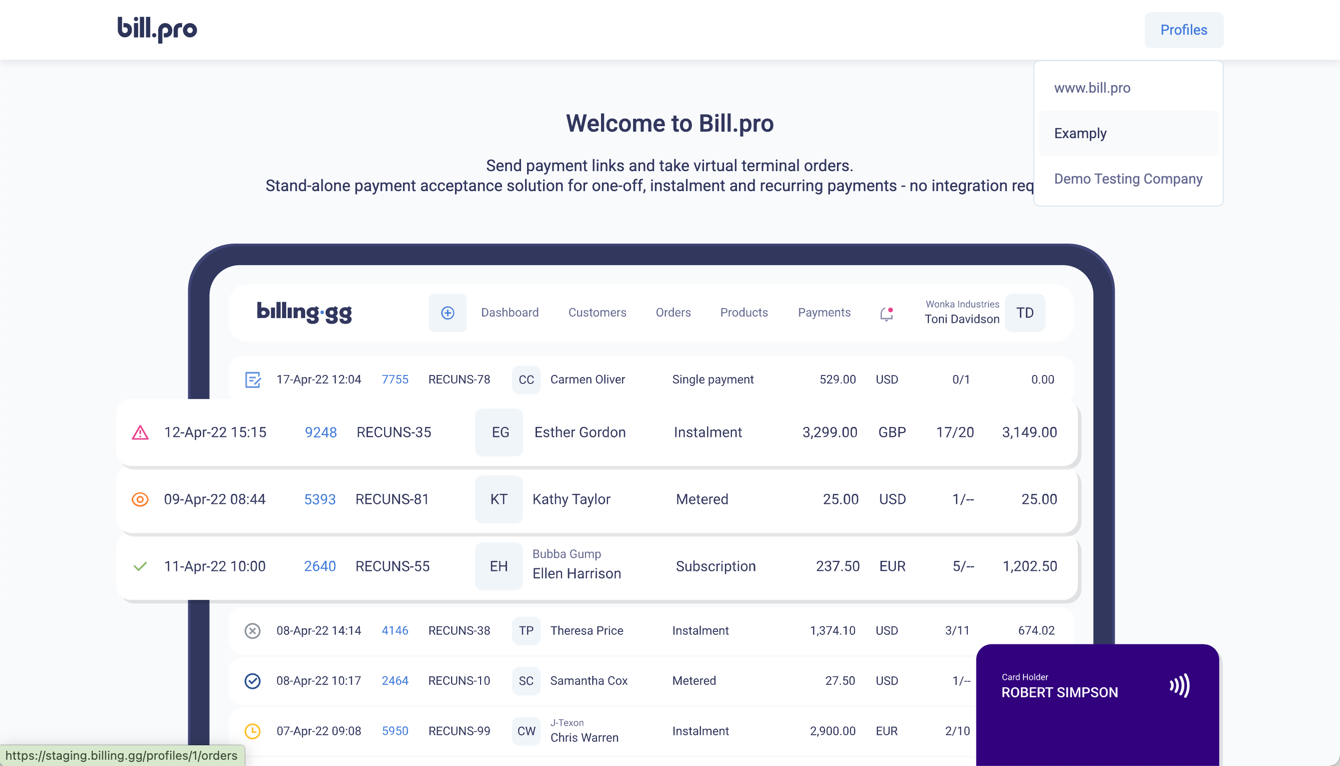
Task: Click circled check icon on RECUNS-10 row
Action: click(253, 681)
